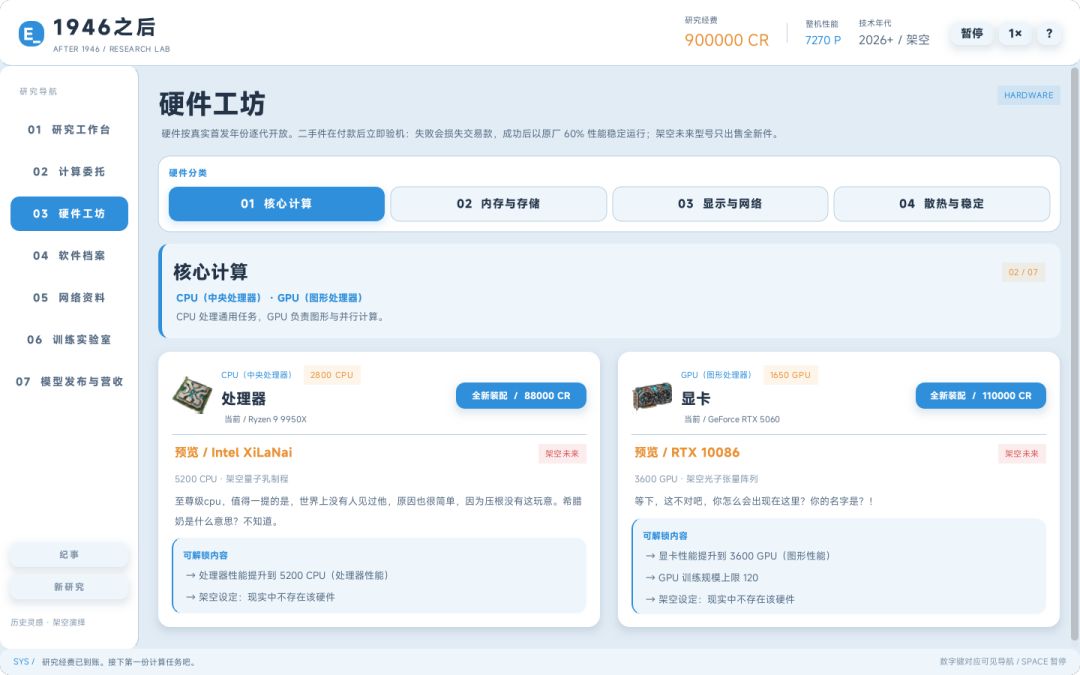Click 显卡性能提升到 3600 GPU unlock line
This screenshot has width=1080, height=675.
coord(738,555)
